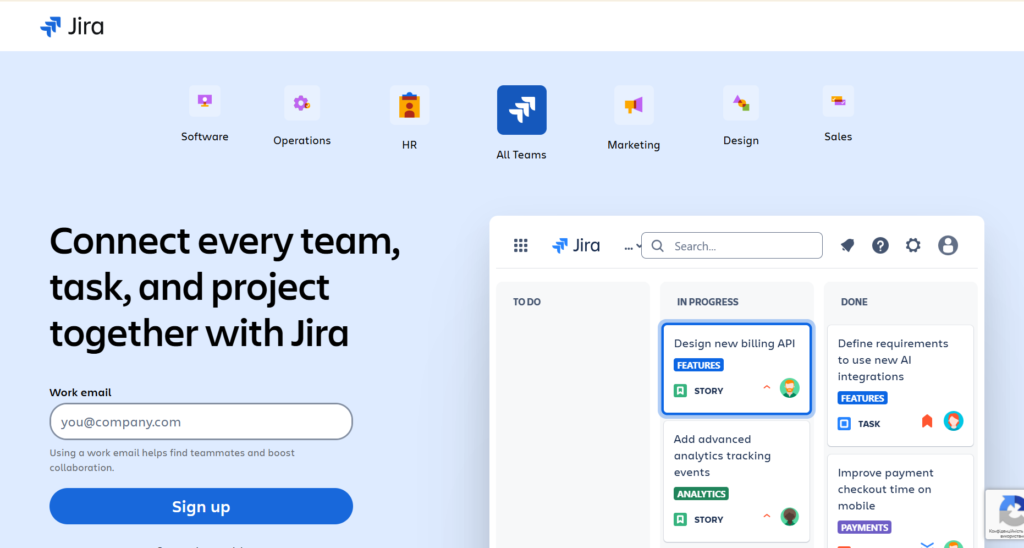Open the profile avatar icon
The width and height of the screenshot is (1024, 548).
(x=948, y=246)
